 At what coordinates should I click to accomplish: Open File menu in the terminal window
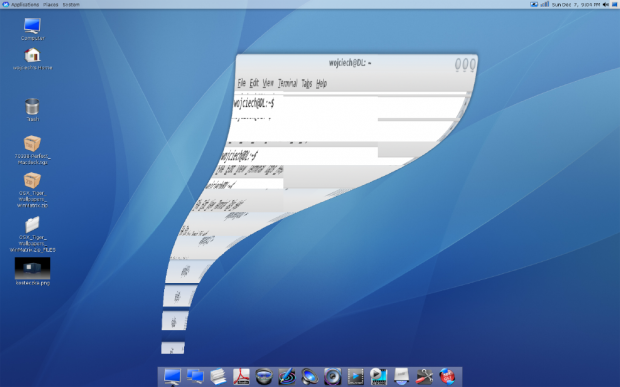click(x=242, y=83)
